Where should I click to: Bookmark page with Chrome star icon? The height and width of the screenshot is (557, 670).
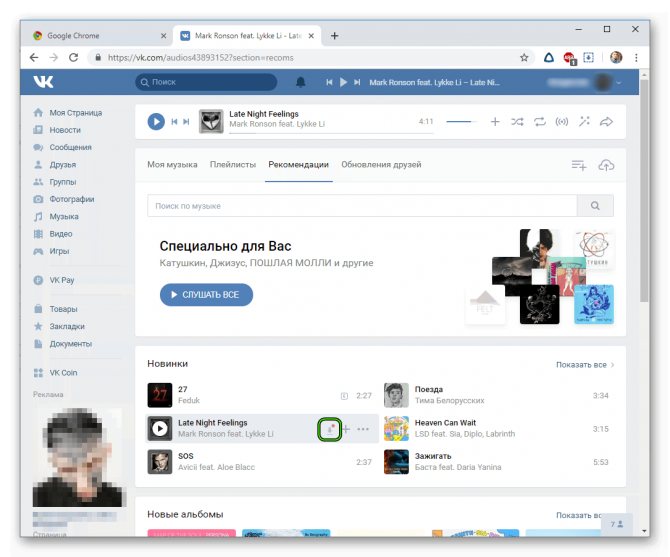tap(524, 58)
